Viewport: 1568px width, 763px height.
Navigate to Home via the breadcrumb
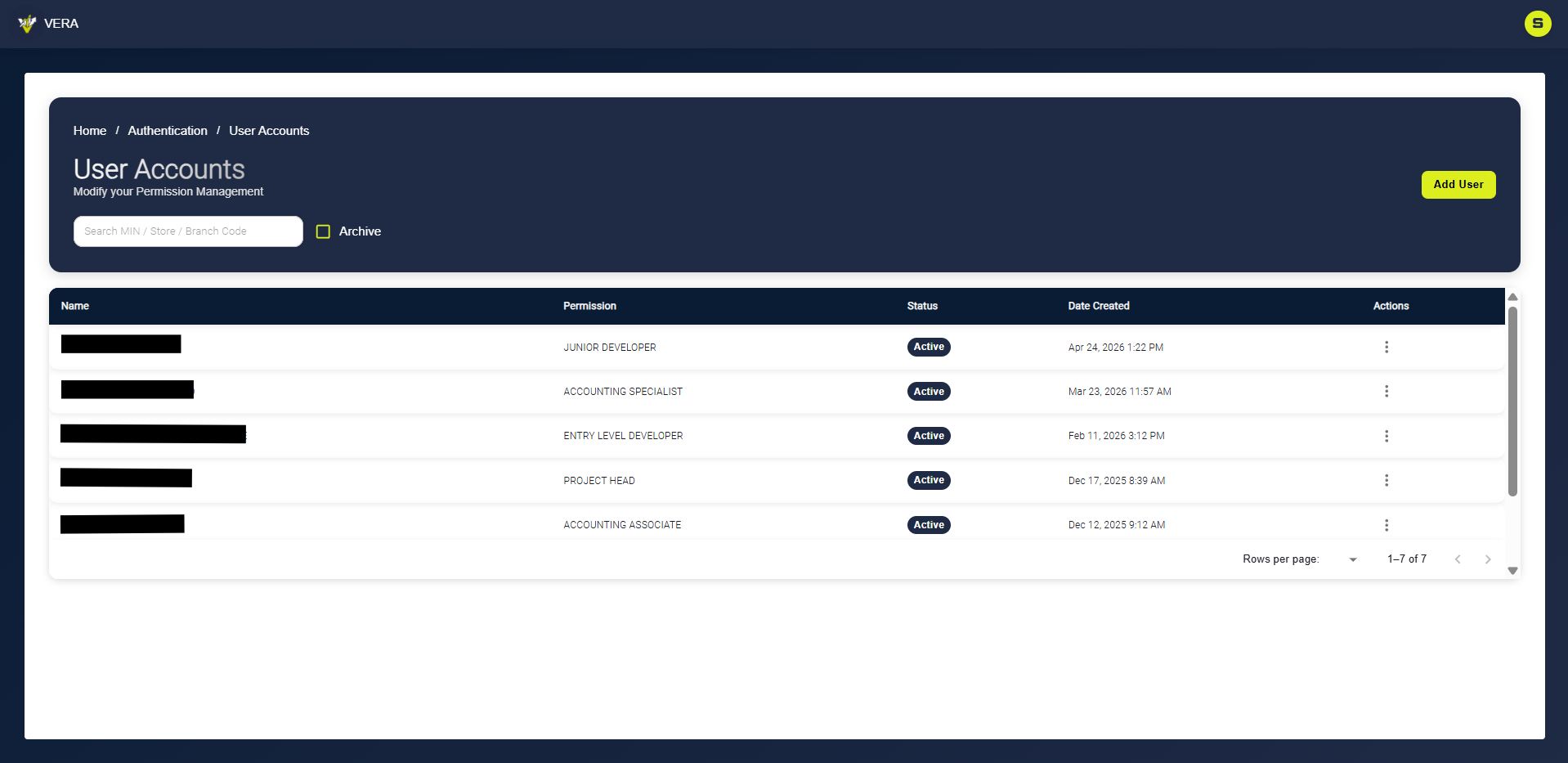click(x=89, y=131)
